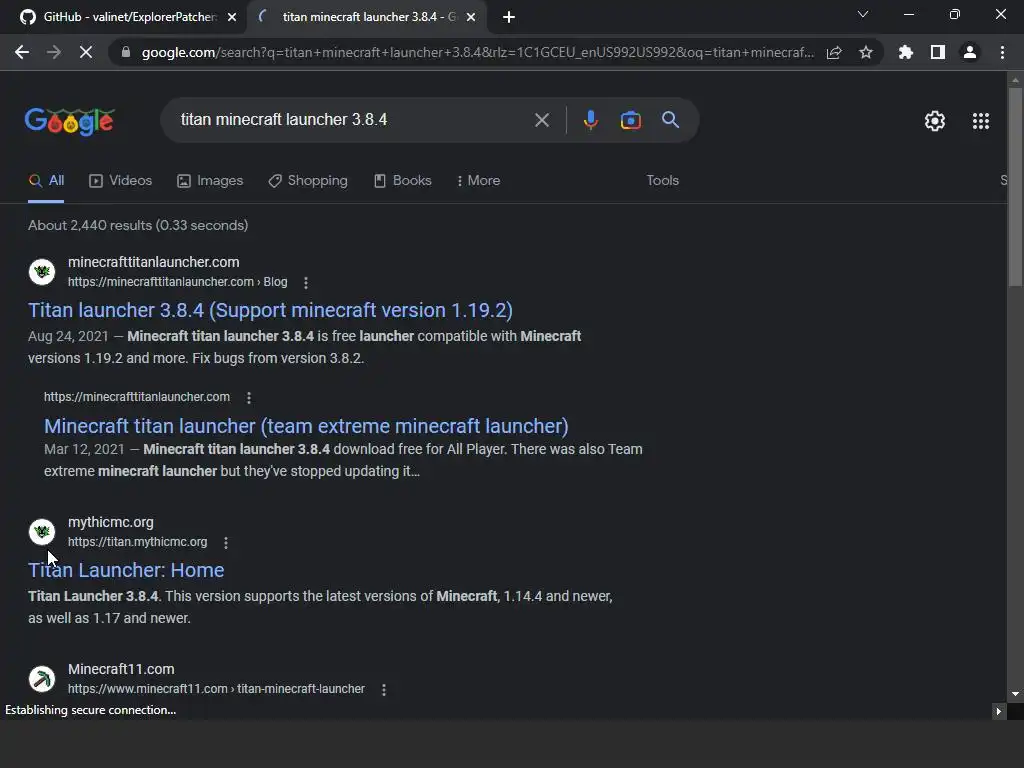Screen dimensions: 1024x768
Task: Share this page from the address bar
Action: tap(834, 52)
